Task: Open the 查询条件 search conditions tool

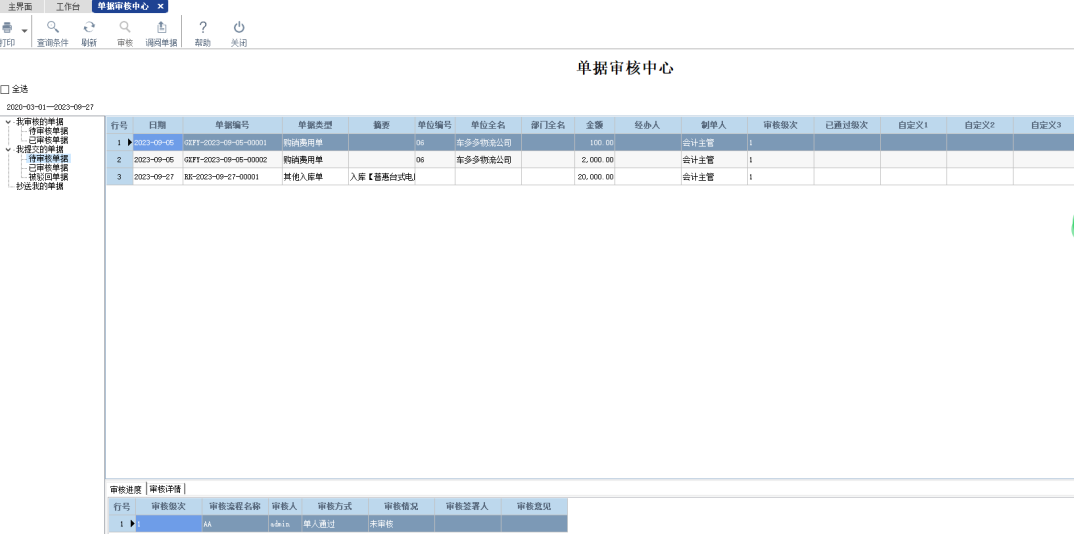Action: pyautogui.click(x=53, y=29)
